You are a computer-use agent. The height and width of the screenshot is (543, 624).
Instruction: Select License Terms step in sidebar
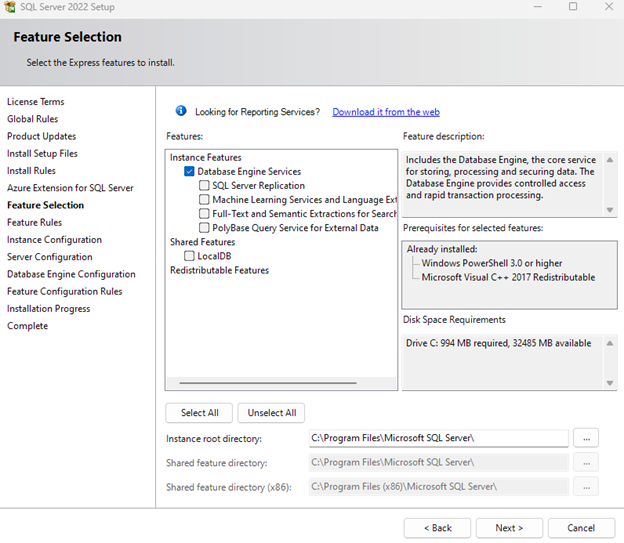(35, 102)
